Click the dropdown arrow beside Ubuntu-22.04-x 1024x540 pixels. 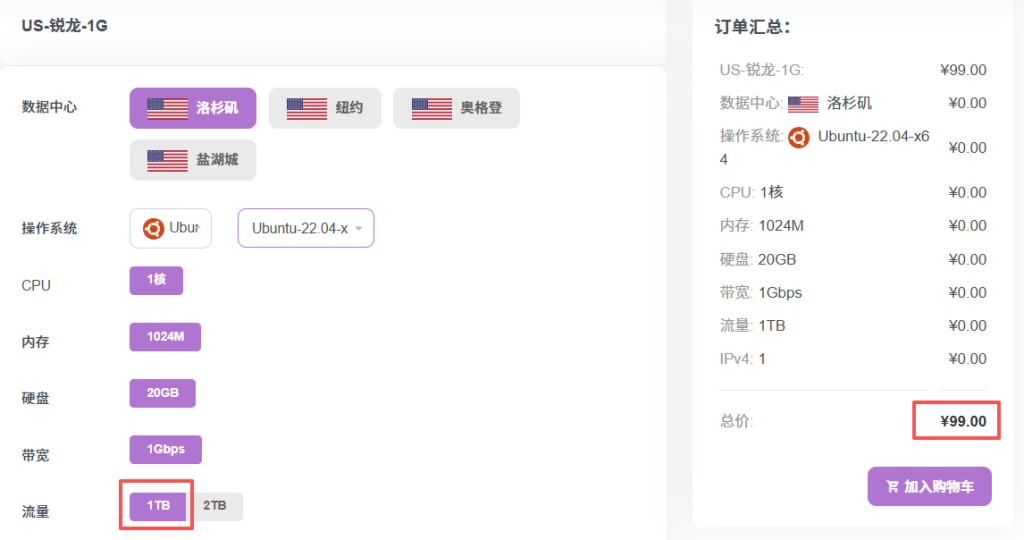click(x=358, y=228)
